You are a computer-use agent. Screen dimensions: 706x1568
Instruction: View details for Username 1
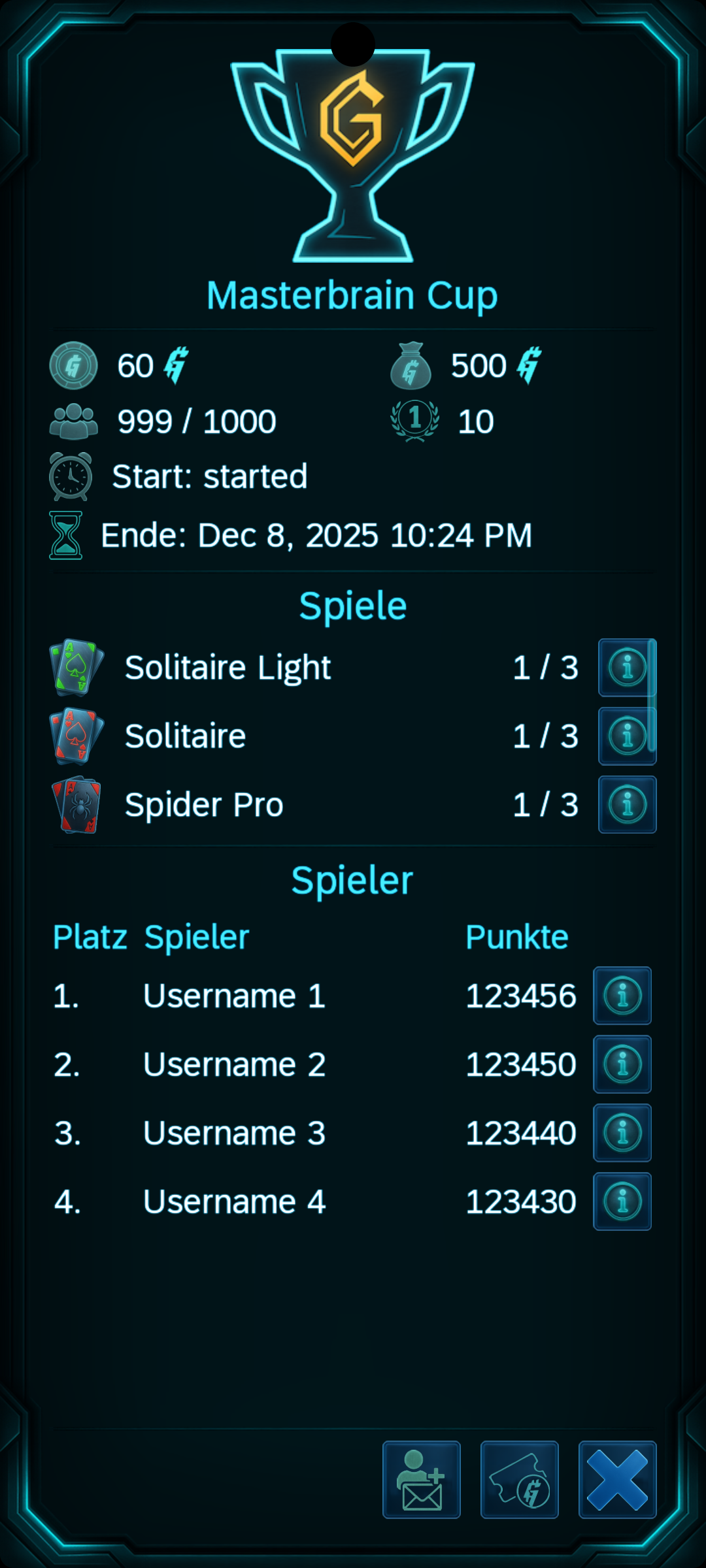[622, 996]
